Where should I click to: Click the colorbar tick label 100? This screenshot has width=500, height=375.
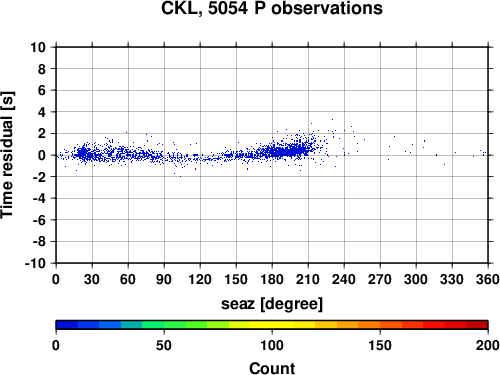[x=272, y=345]
